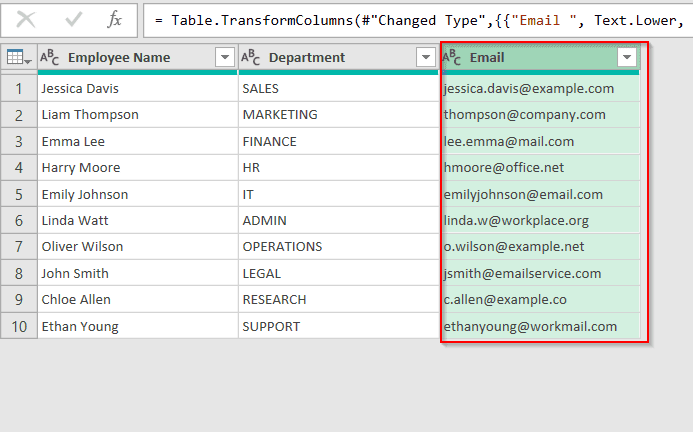
Task: Select the LEGAL department cell
Action: [339, 273]
